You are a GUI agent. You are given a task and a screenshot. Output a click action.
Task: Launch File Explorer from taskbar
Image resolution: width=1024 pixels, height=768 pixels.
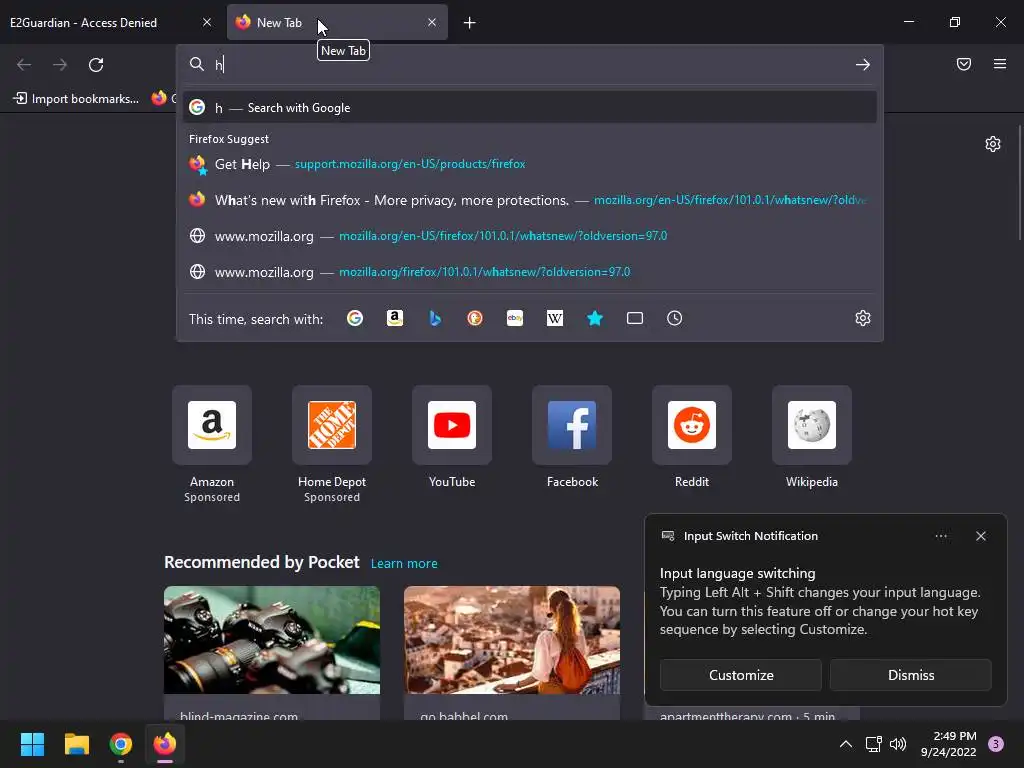(x=76, y=744)
